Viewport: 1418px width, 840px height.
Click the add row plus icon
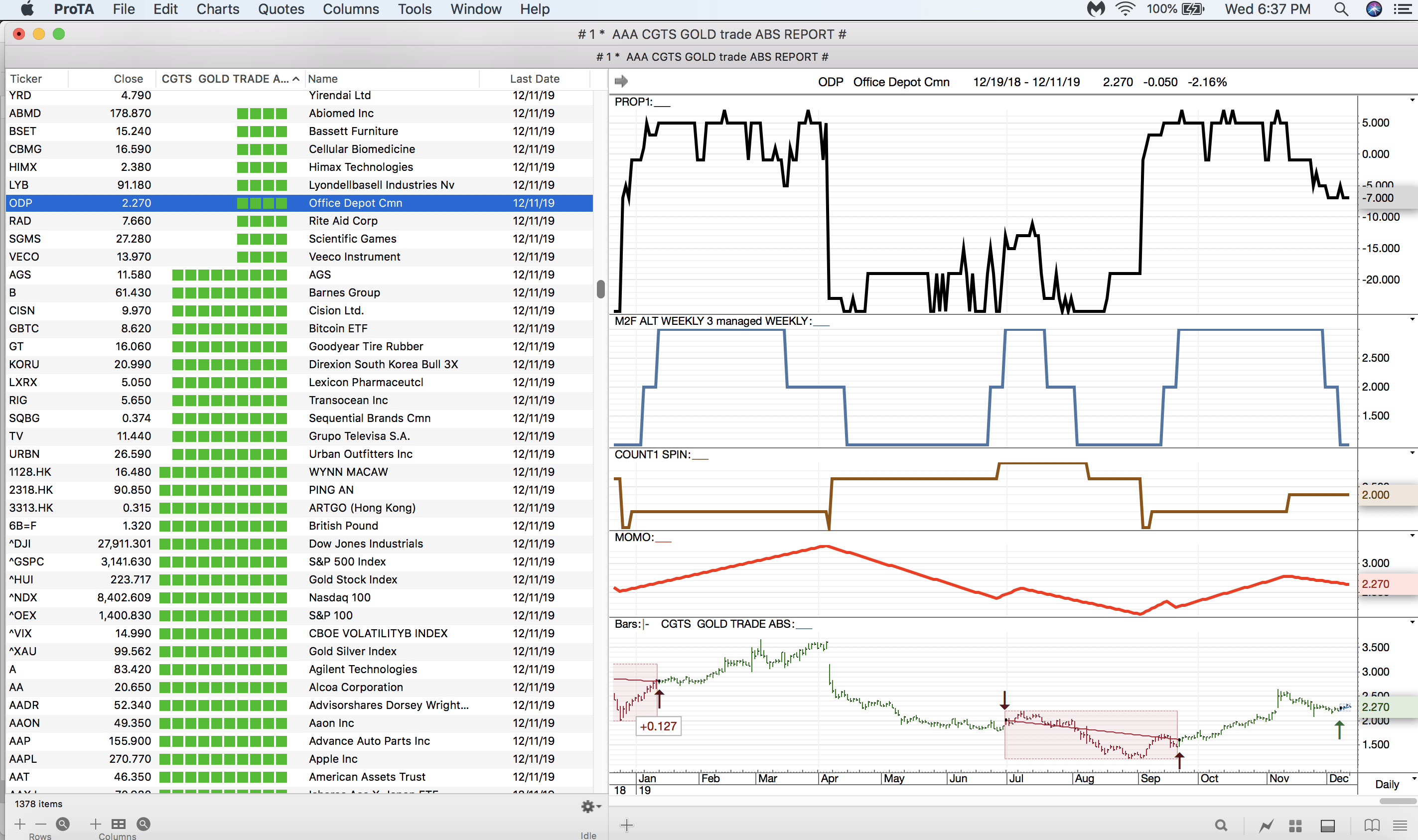pos(20,824)
